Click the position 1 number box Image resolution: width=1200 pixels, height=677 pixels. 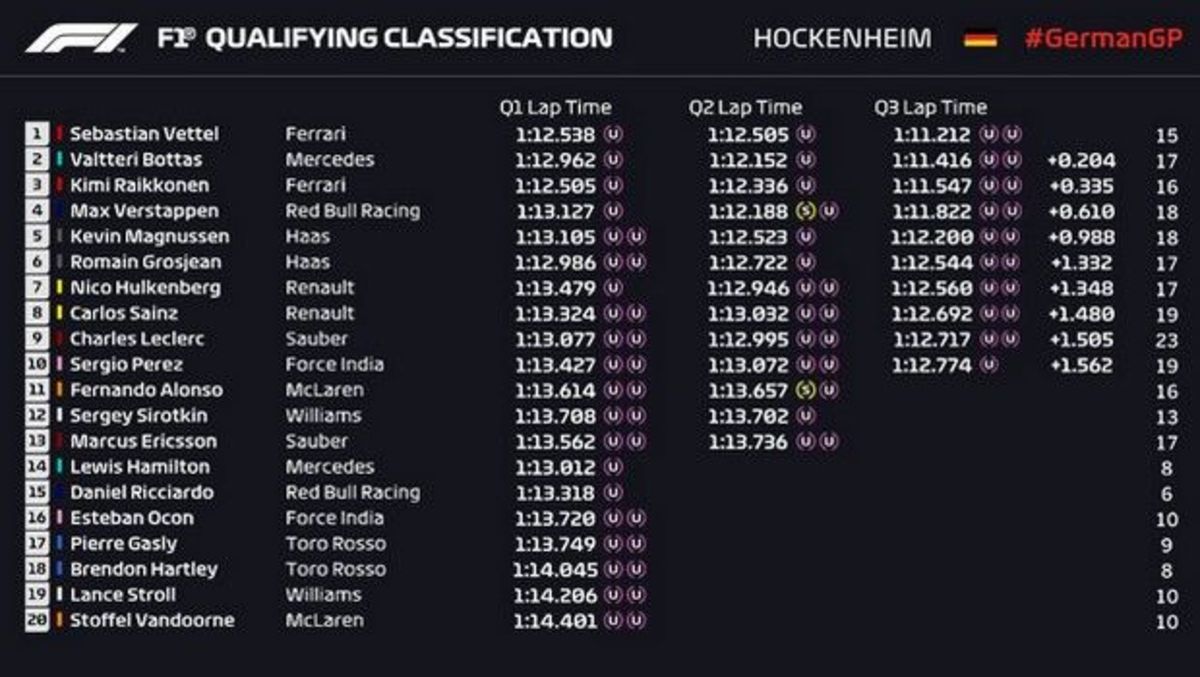[x=37, y=134]
